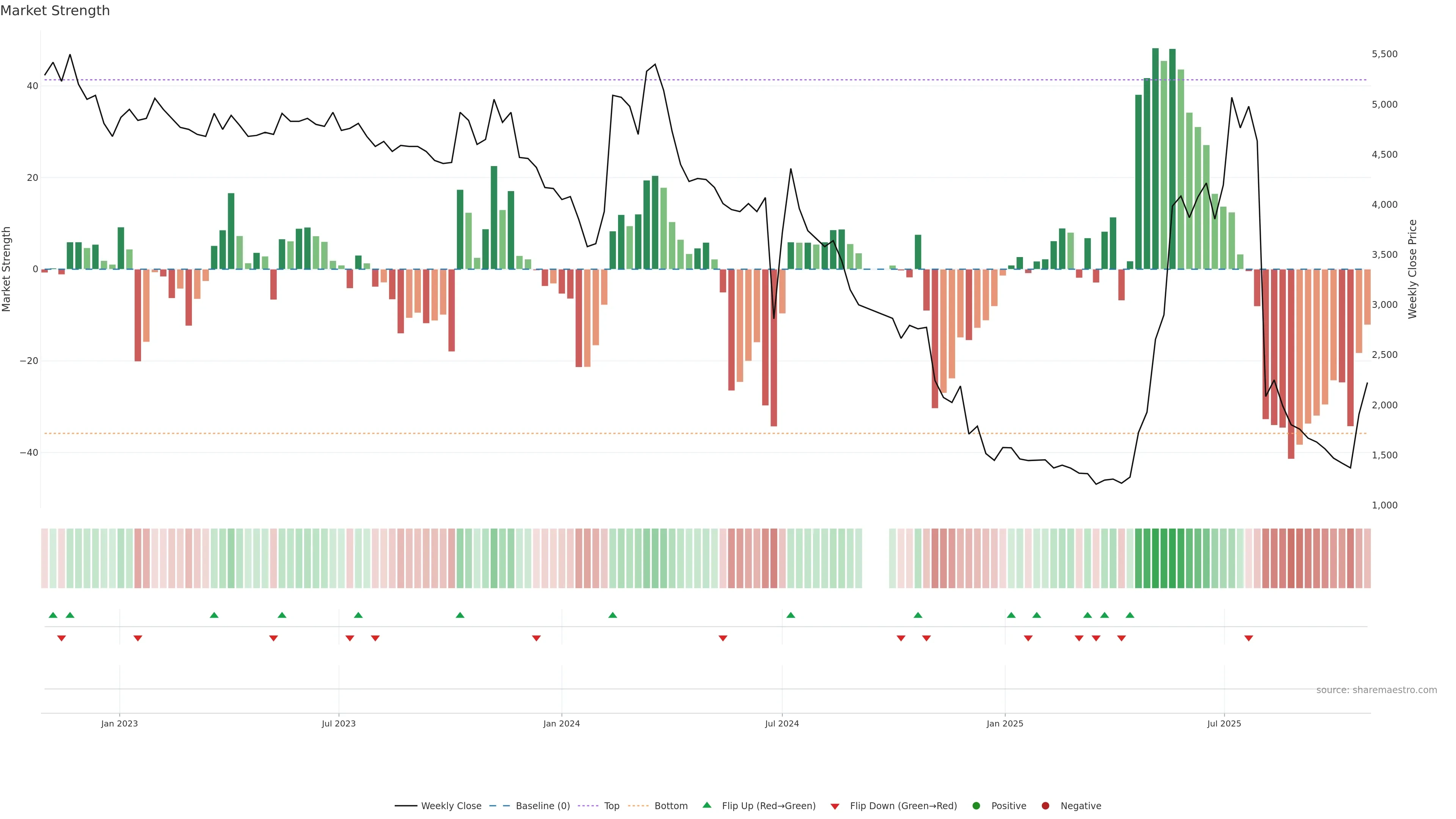1456x819 pixels.
Task: Click the Bottom legend line marker
Action: [x=638, y=806]
